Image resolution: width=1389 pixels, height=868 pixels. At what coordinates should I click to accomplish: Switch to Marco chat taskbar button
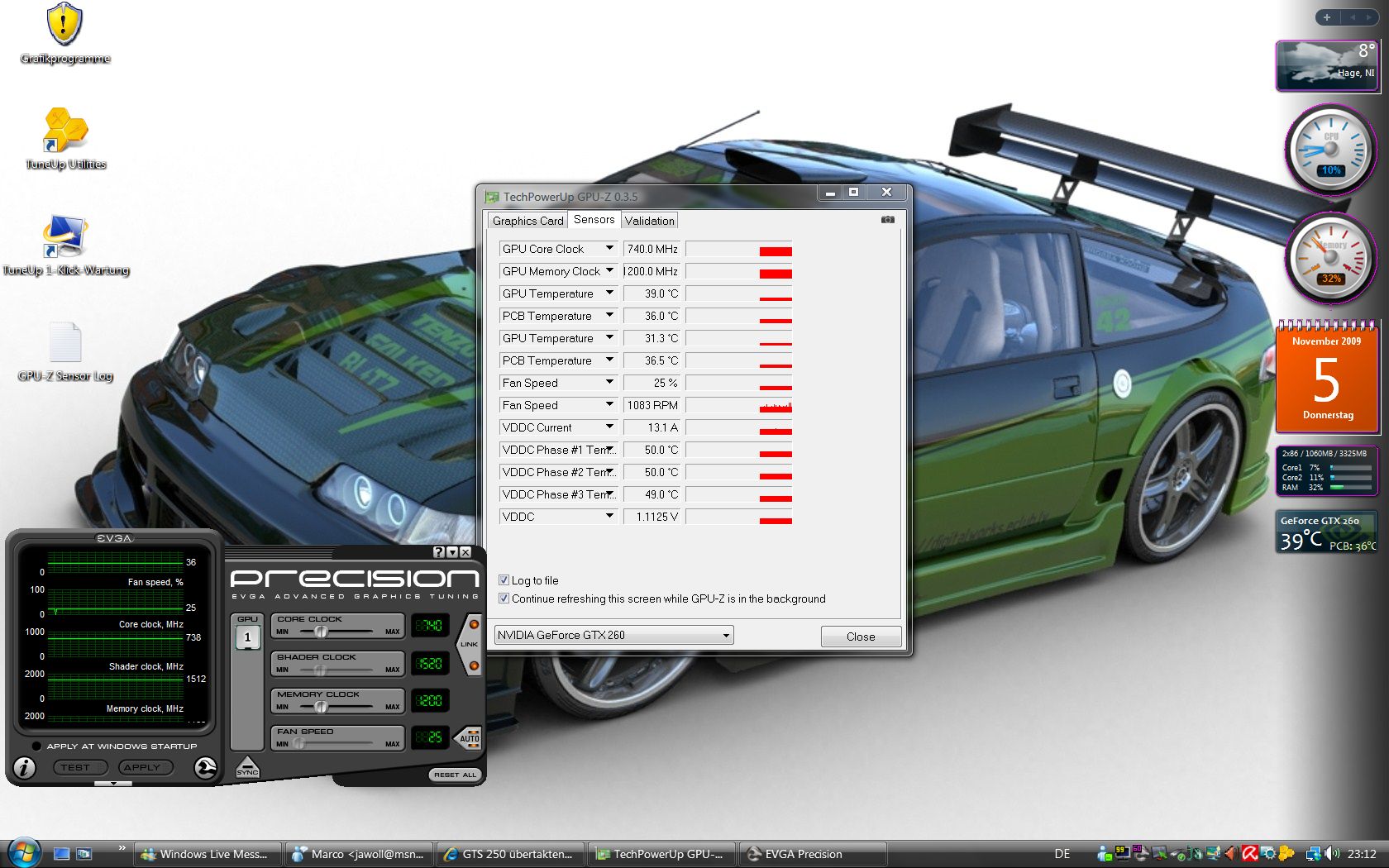[x=360, y=854]
